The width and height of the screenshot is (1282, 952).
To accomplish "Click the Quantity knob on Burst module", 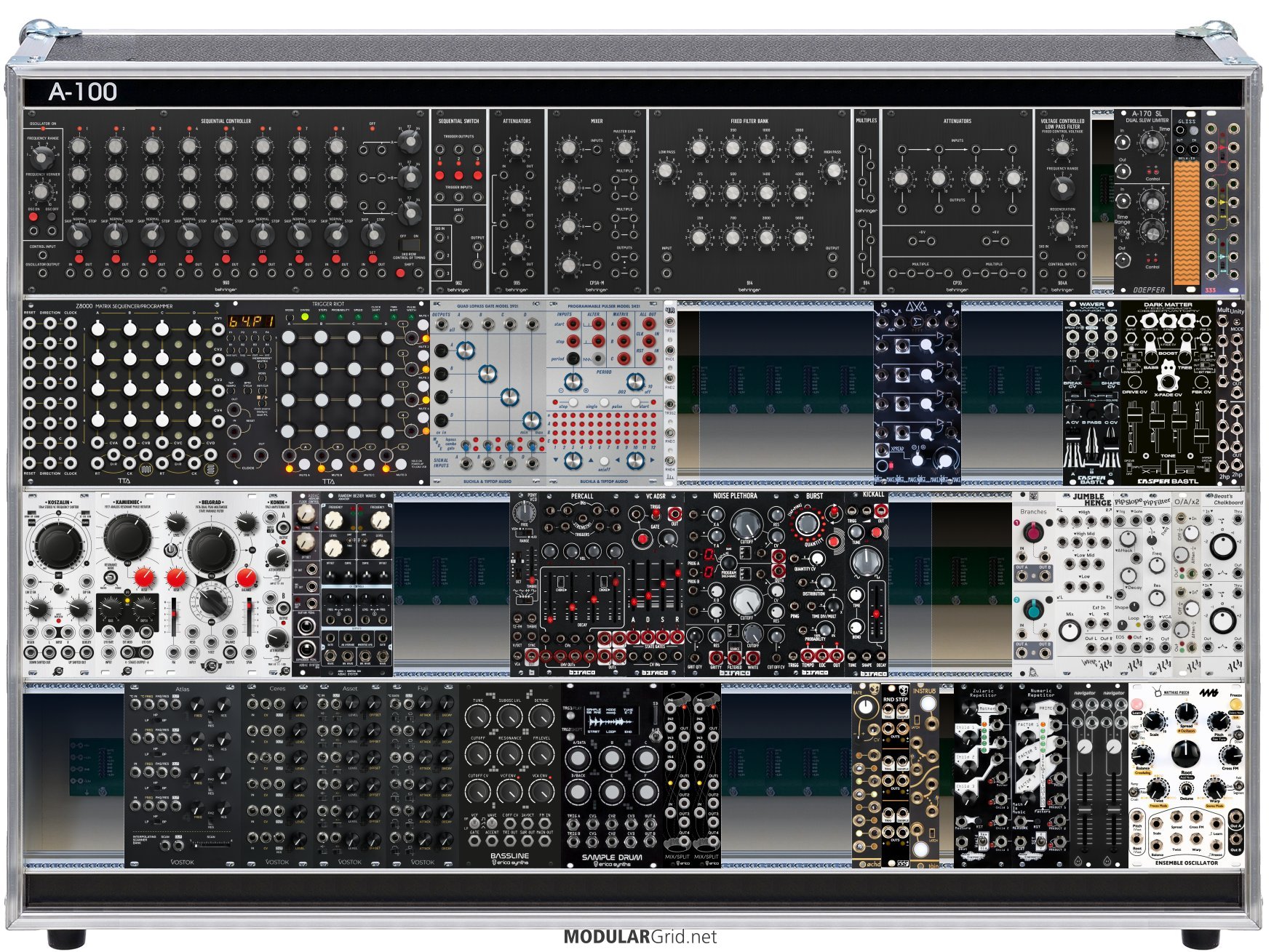I will 807,524.
